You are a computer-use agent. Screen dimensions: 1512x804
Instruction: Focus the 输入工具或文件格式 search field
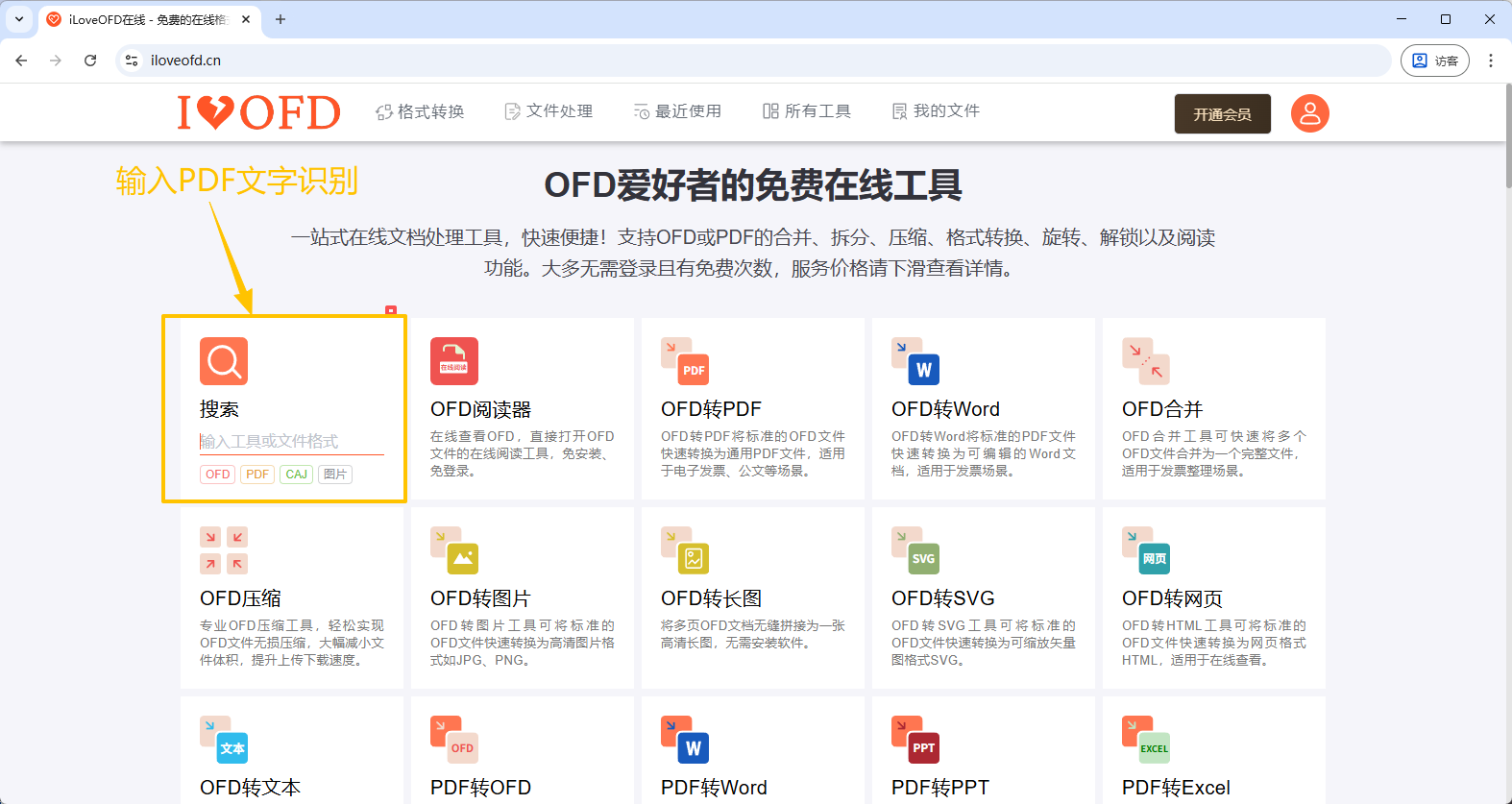(292, 442)
